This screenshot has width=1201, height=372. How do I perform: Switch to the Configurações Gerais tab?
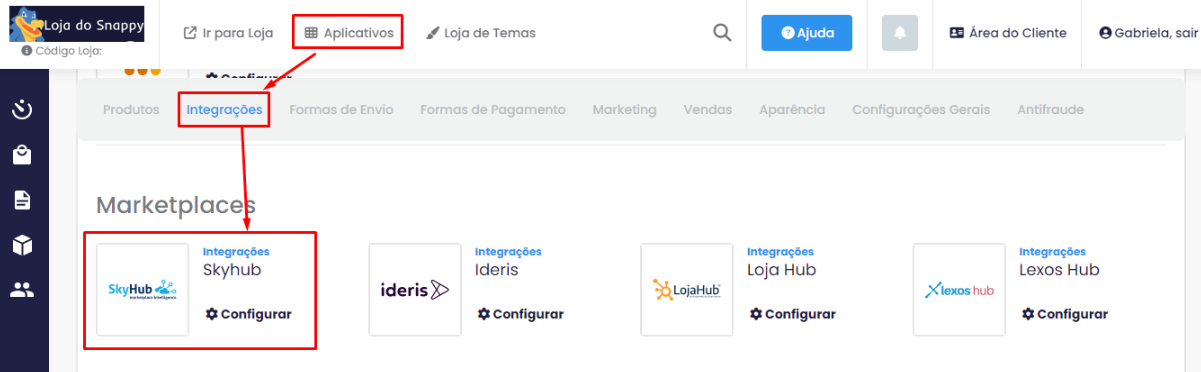(921, 110)
